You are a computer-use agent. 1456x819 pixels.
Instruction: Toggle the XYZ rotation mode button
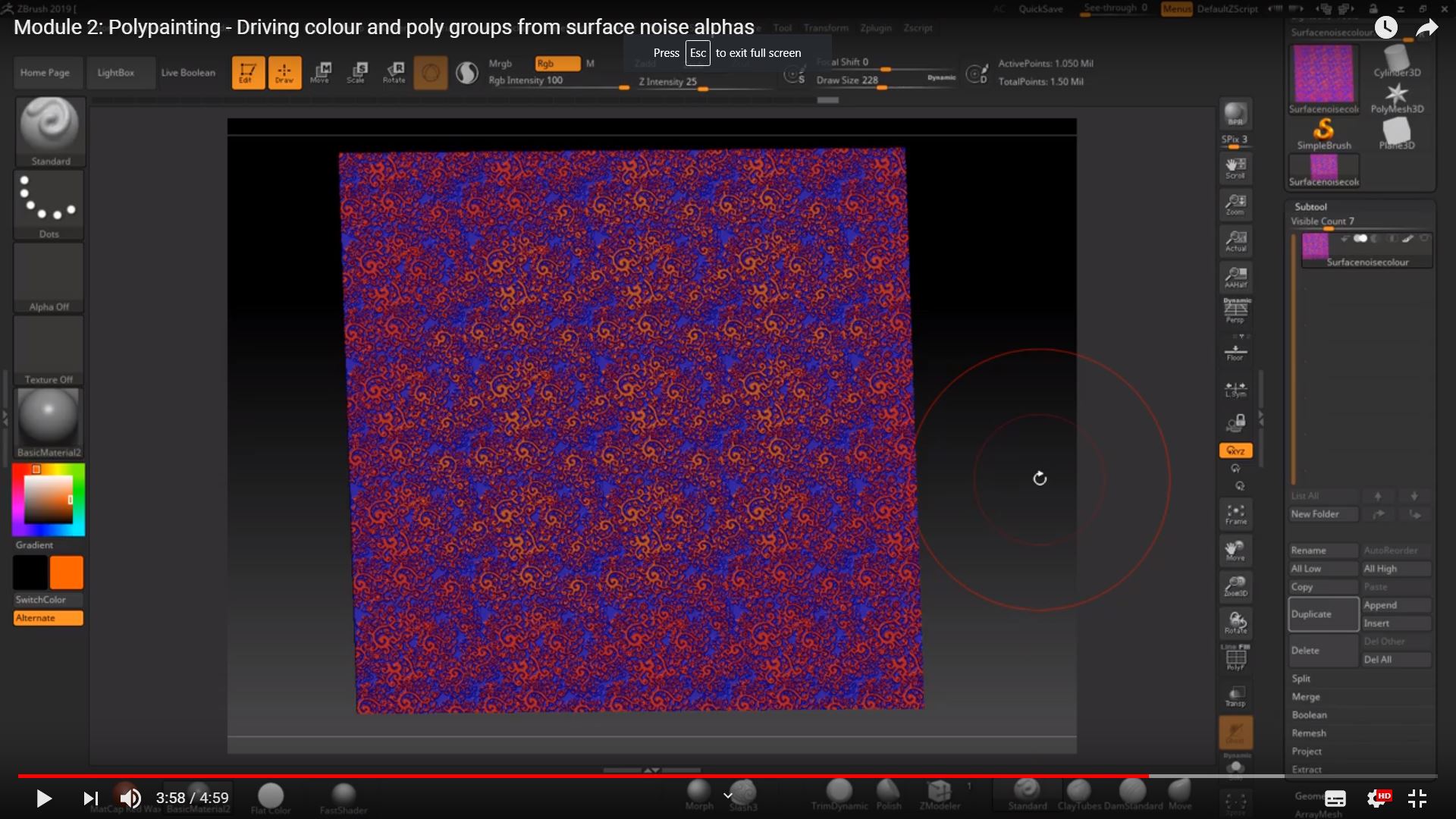tap(1235, 450)
